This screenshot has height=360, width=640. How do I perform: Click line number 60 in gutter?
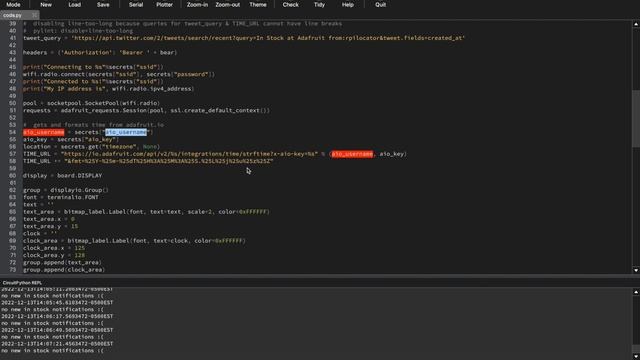pyautogui.click(x=12, y=176)
